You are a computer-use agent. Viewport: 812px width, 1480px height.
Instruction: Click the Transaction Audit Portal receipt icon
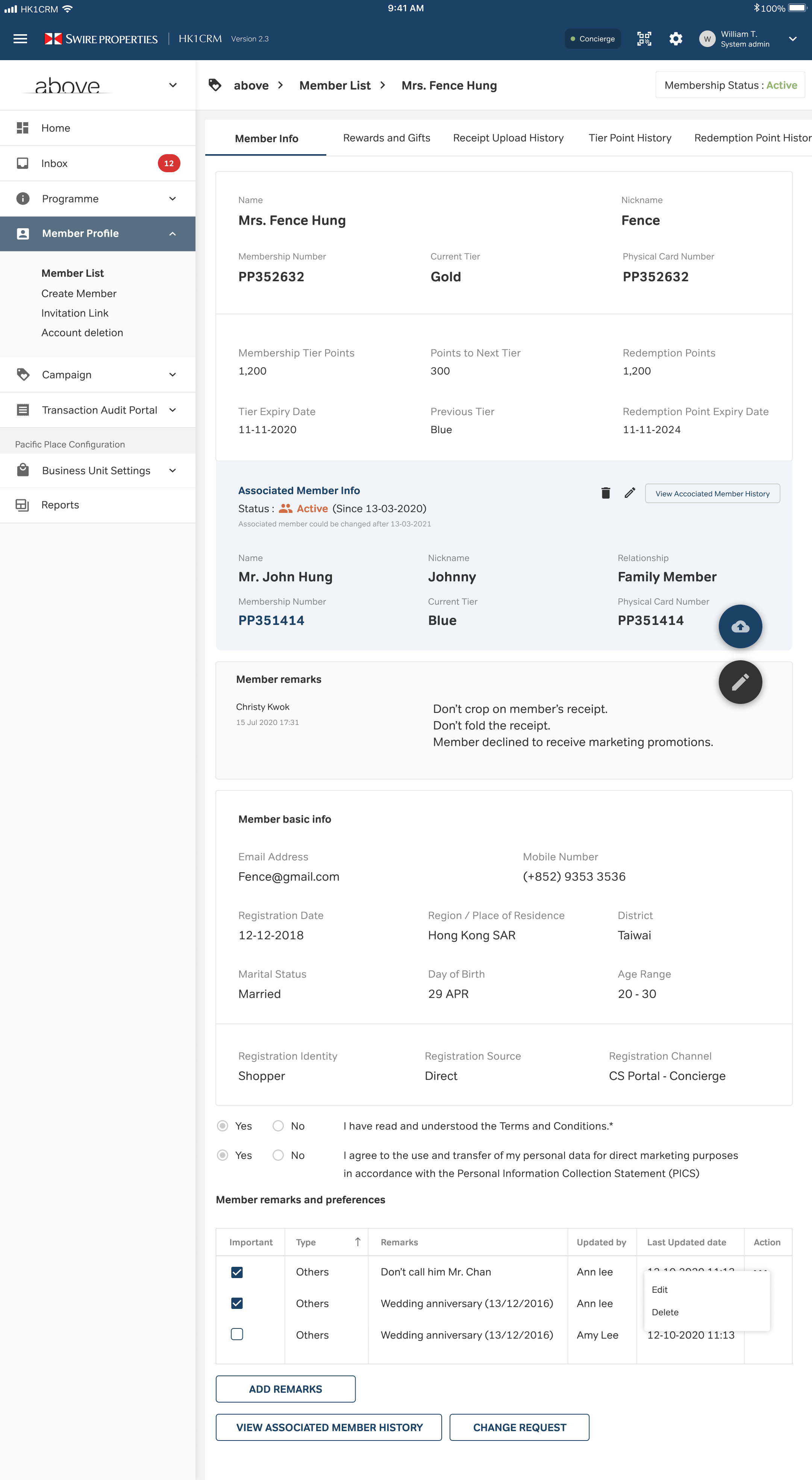click(23, 409)
